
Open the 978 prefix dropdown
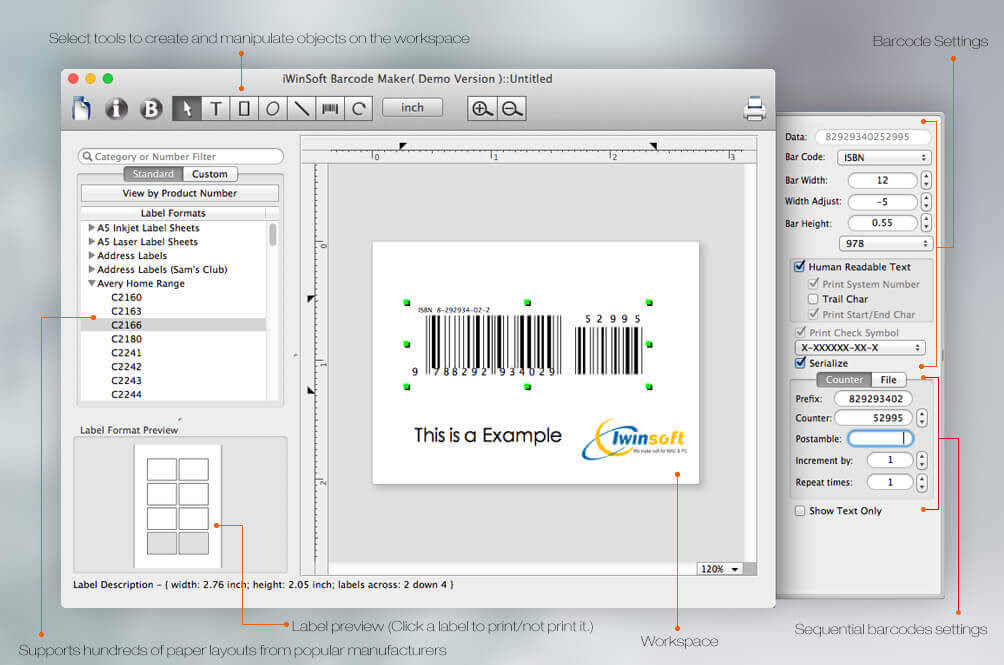point(886,243)
